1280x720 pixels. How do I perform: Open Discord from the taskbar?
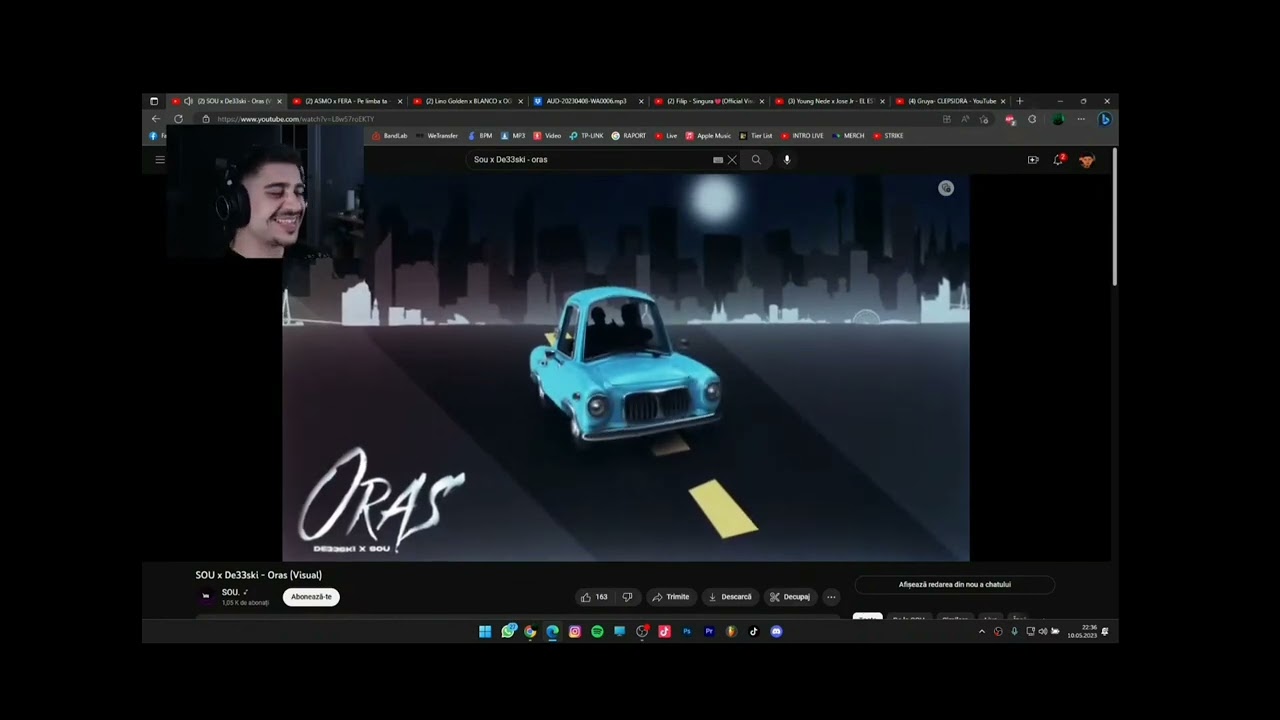(x=776, y=631)
